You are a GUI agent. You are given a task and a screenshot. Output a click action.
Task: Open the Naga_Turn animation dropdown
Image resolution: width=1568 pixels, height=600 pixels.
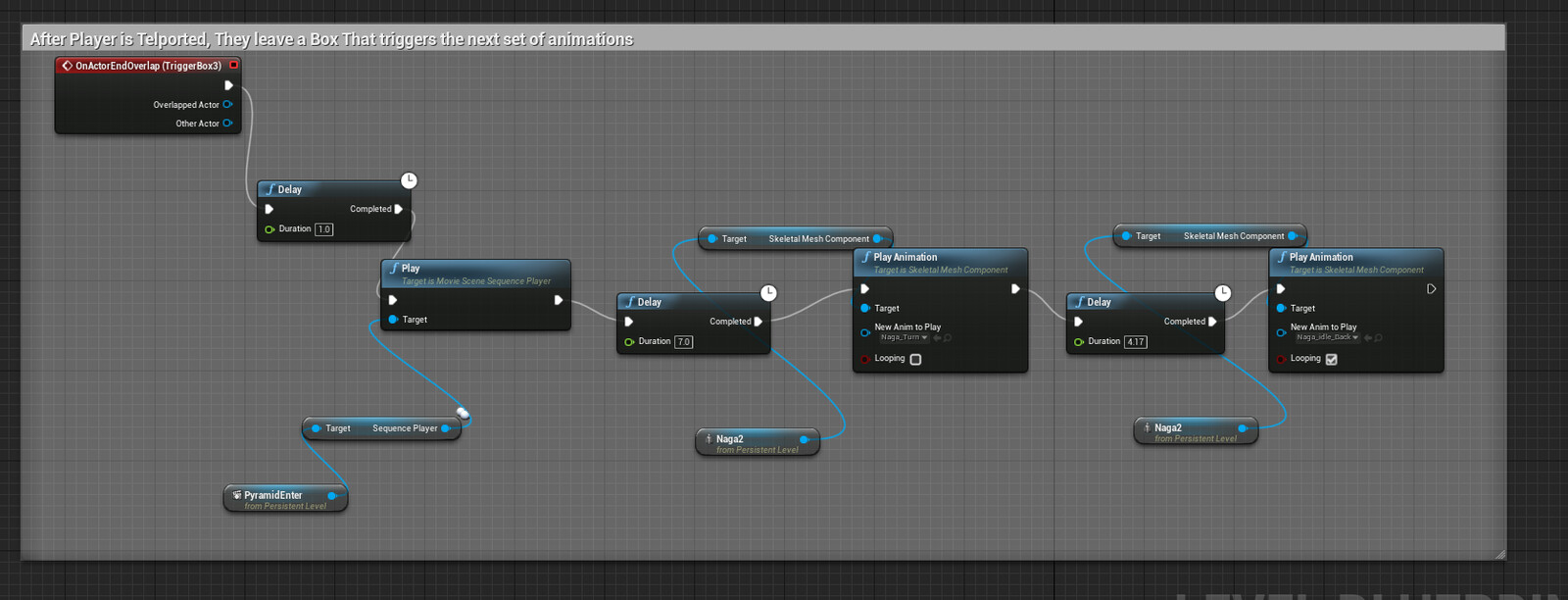pos(904,337)
